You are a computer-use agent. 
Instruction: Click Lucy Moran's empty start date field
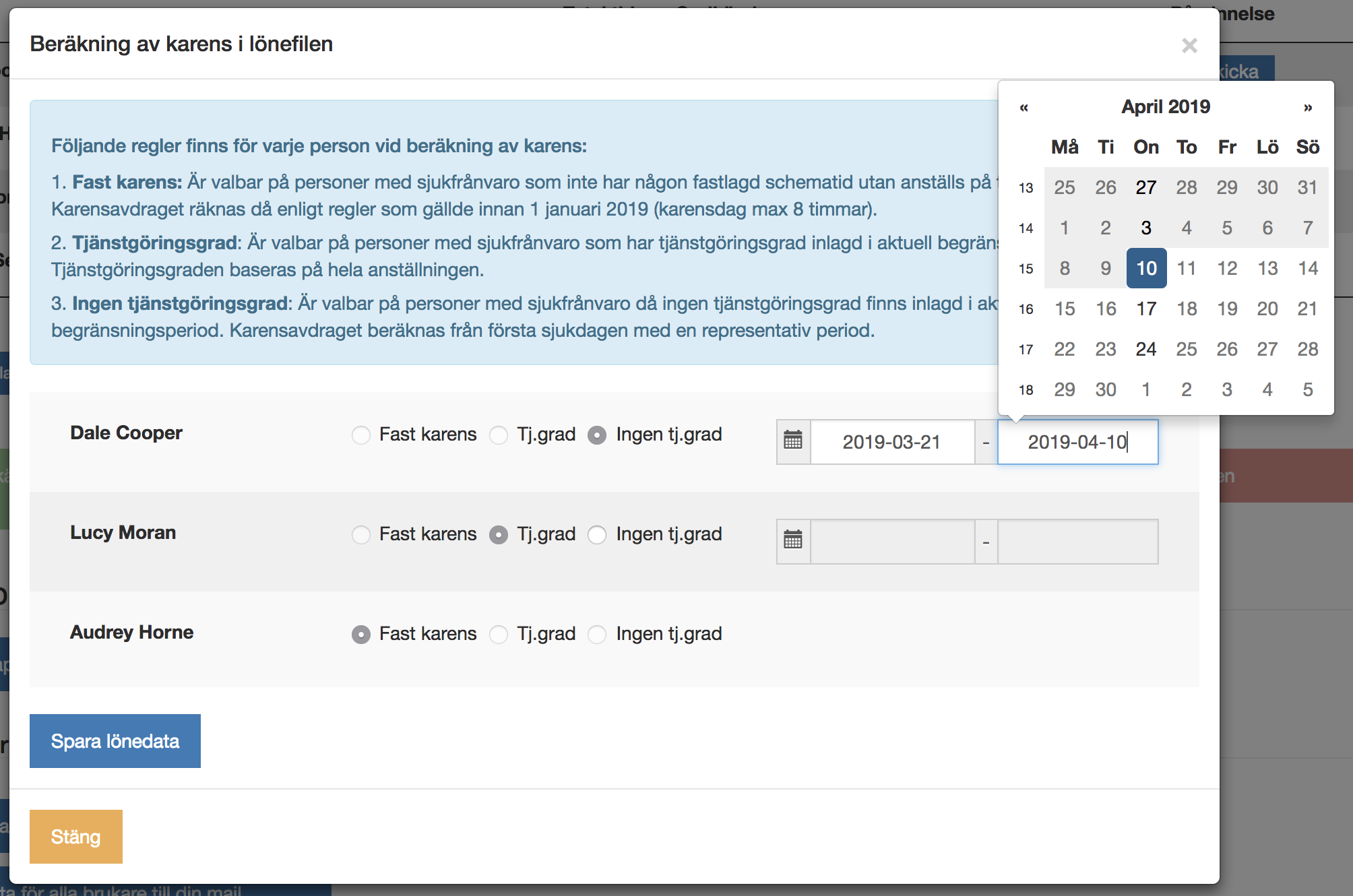[891, 542]
